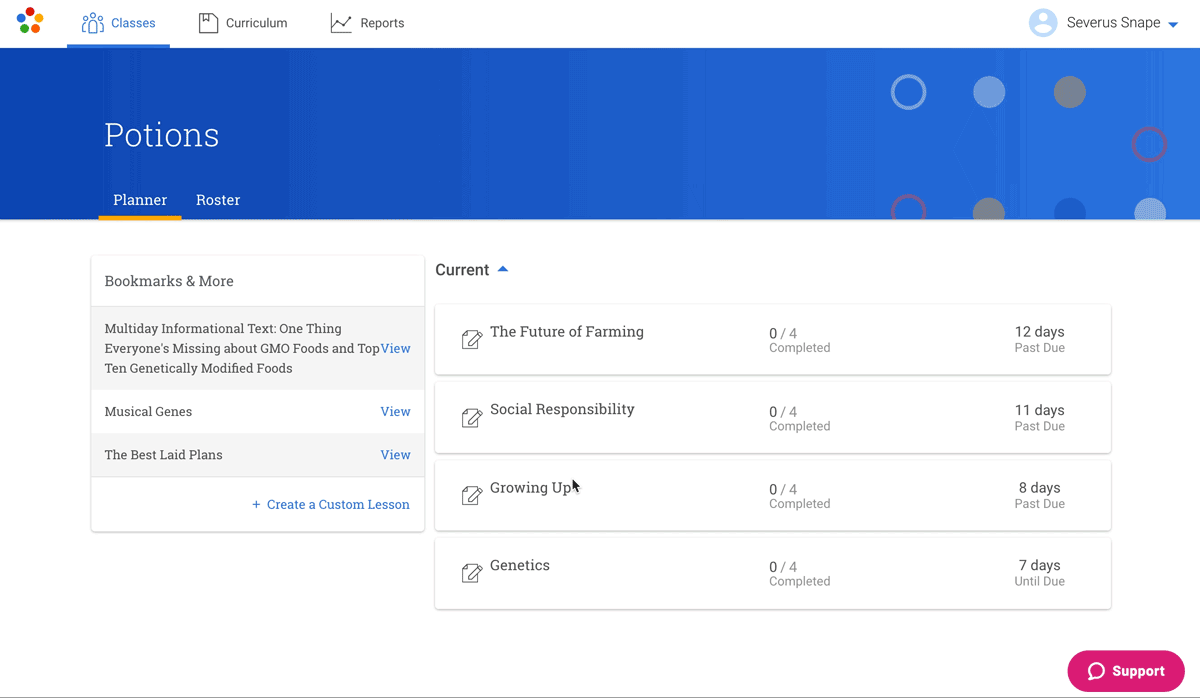The image size is (1200, 698).
Task: Click The Best Laid Plans title
Action: (x=164, y=454)
